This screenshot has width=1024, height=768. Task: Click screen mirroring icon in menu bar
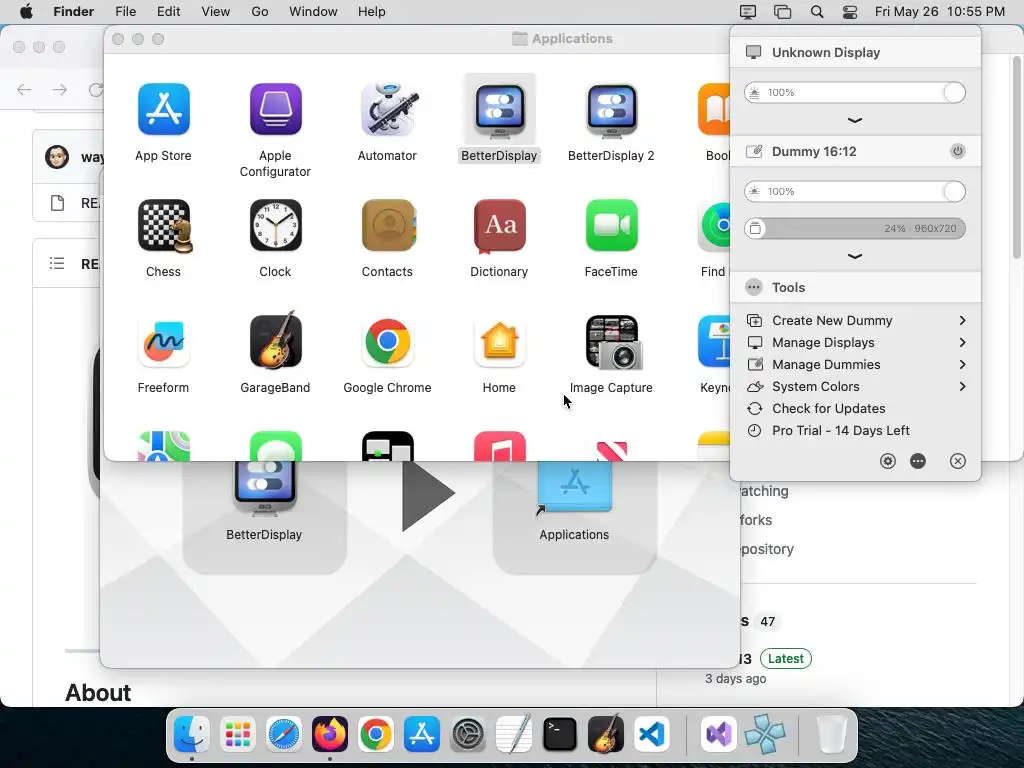tap(782, 12)
